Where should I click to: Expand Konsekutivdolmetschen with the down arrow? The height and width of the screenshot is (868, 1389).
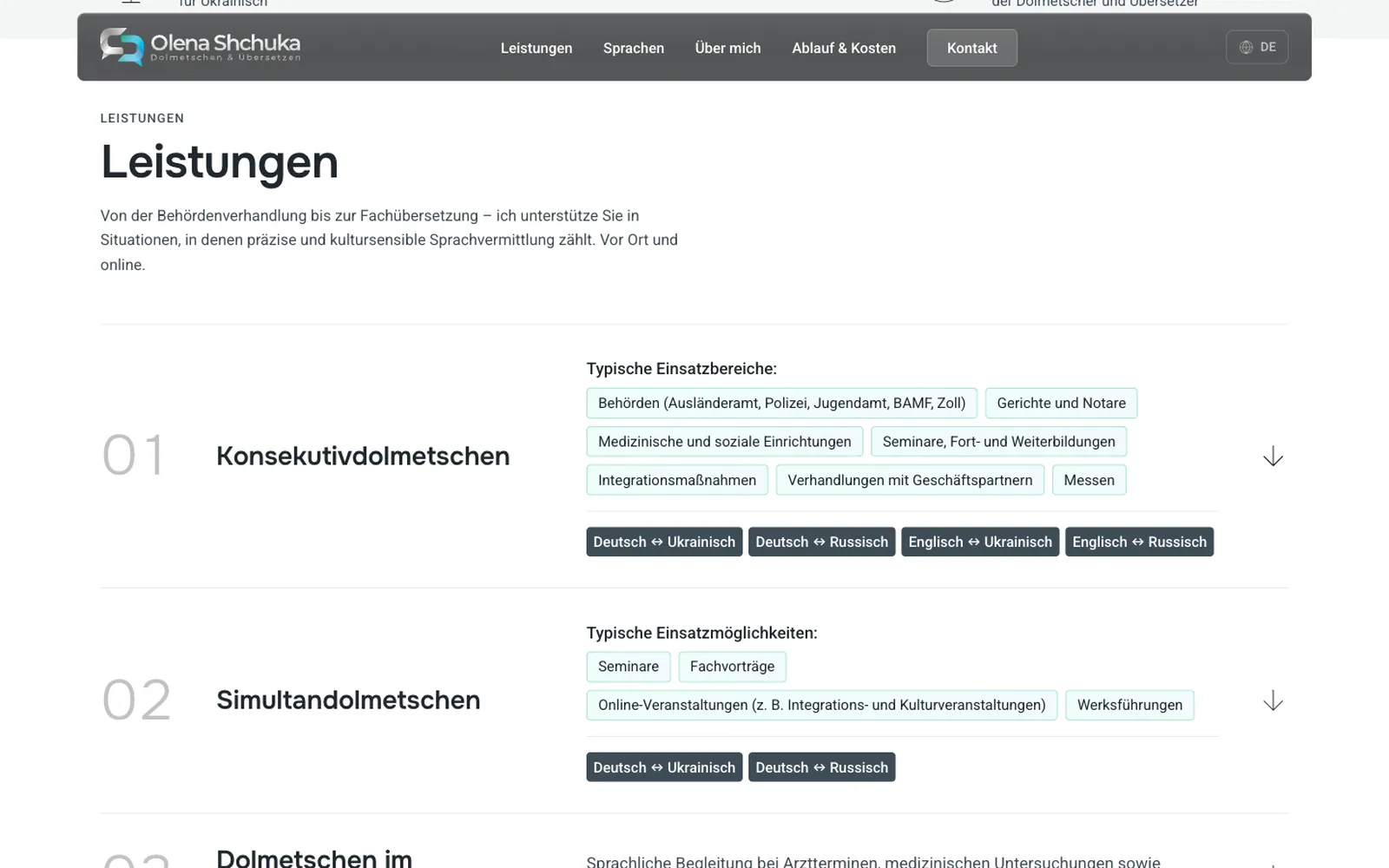1273,457
